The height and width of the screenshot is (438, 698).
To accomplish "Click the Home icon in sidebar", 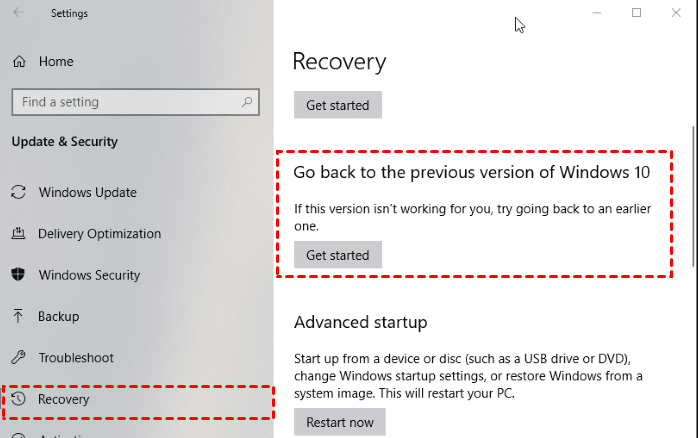I will click(x=19, y=62).
